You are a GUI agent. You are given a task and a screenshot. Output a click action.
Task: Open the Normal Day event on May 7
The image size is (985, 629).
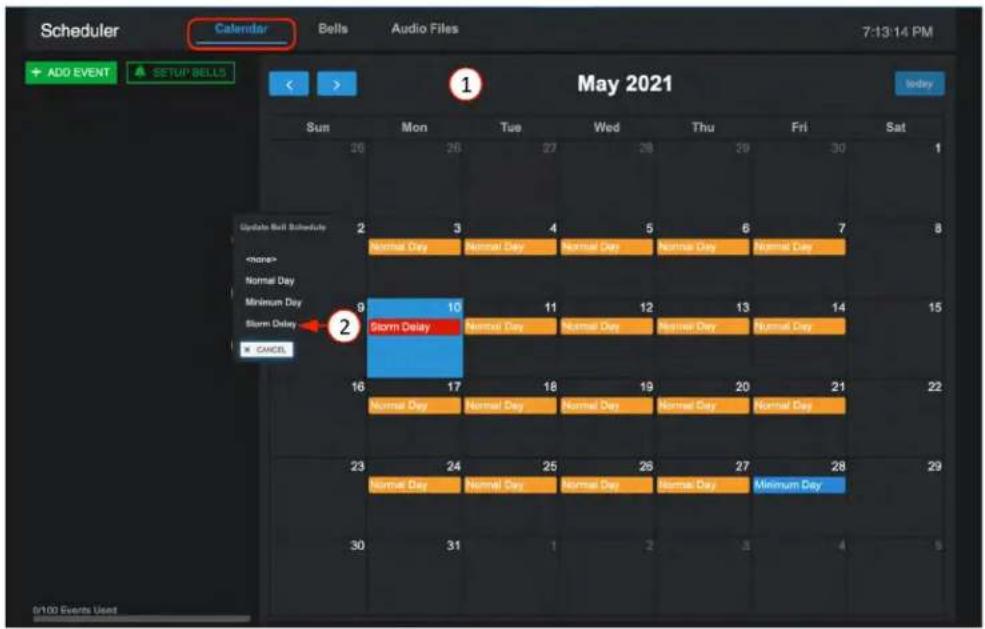click(x=799, y=247)
